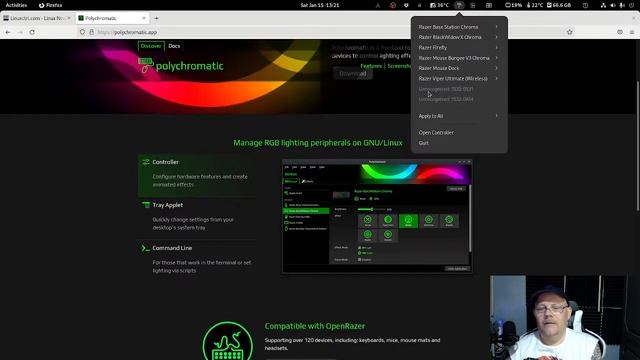The width and height of the screenshot is (640, 360).
Task: Open the Activities overview
Action: 16,5
